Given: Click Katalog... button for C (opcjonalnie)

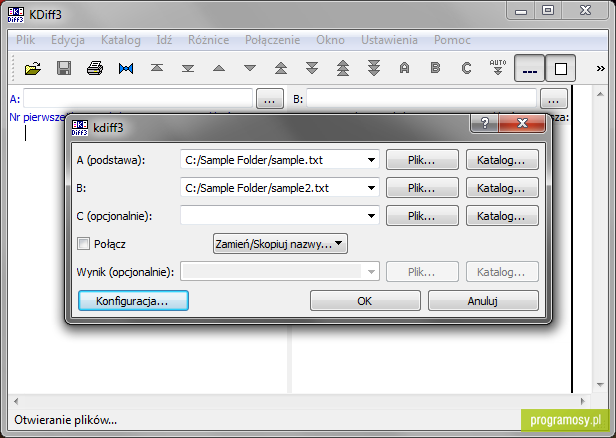Looking at the screenshot, I should tap(502, 216).
